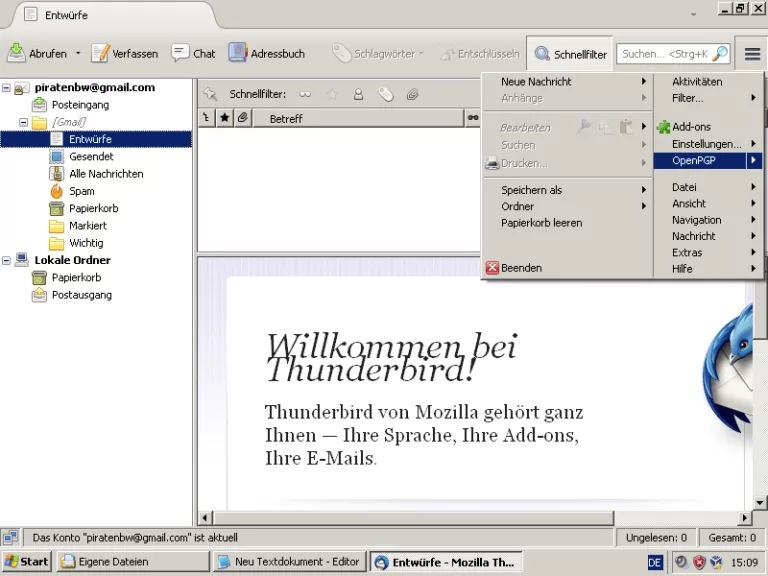Choose Papierkorb leeren menu entry
This screenshot has width=768, height=576.
point(567,223)
